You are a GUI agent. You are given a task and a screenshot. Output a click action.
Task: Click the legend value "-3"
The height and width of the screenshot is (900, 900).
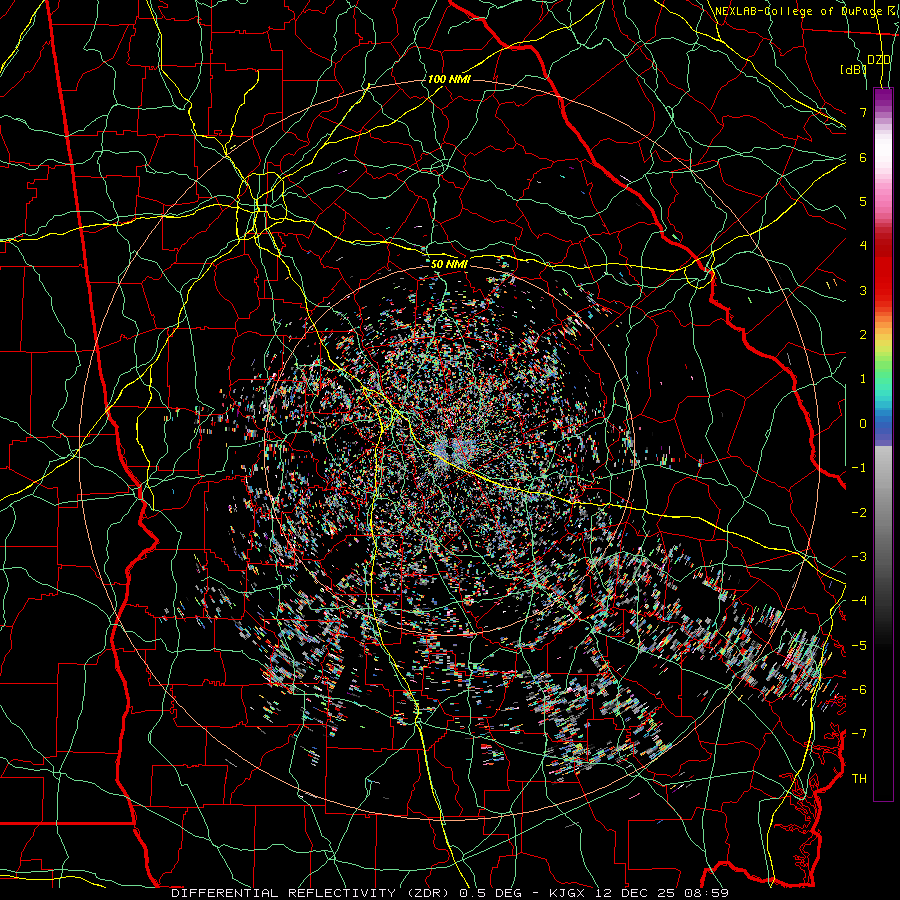tap(859, 557)
